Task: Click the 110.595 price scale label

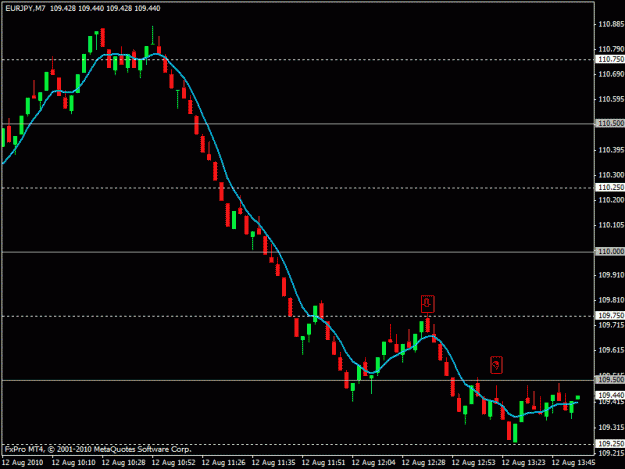Action: tap(611, 99)
